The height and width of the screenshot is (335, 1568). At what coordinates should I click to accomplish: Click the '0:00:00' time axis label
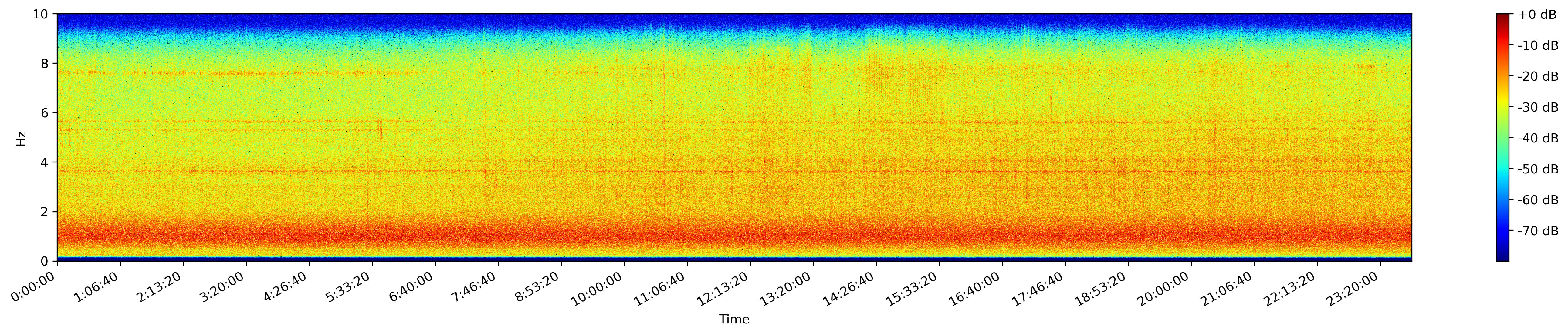(x=34, y=286)
